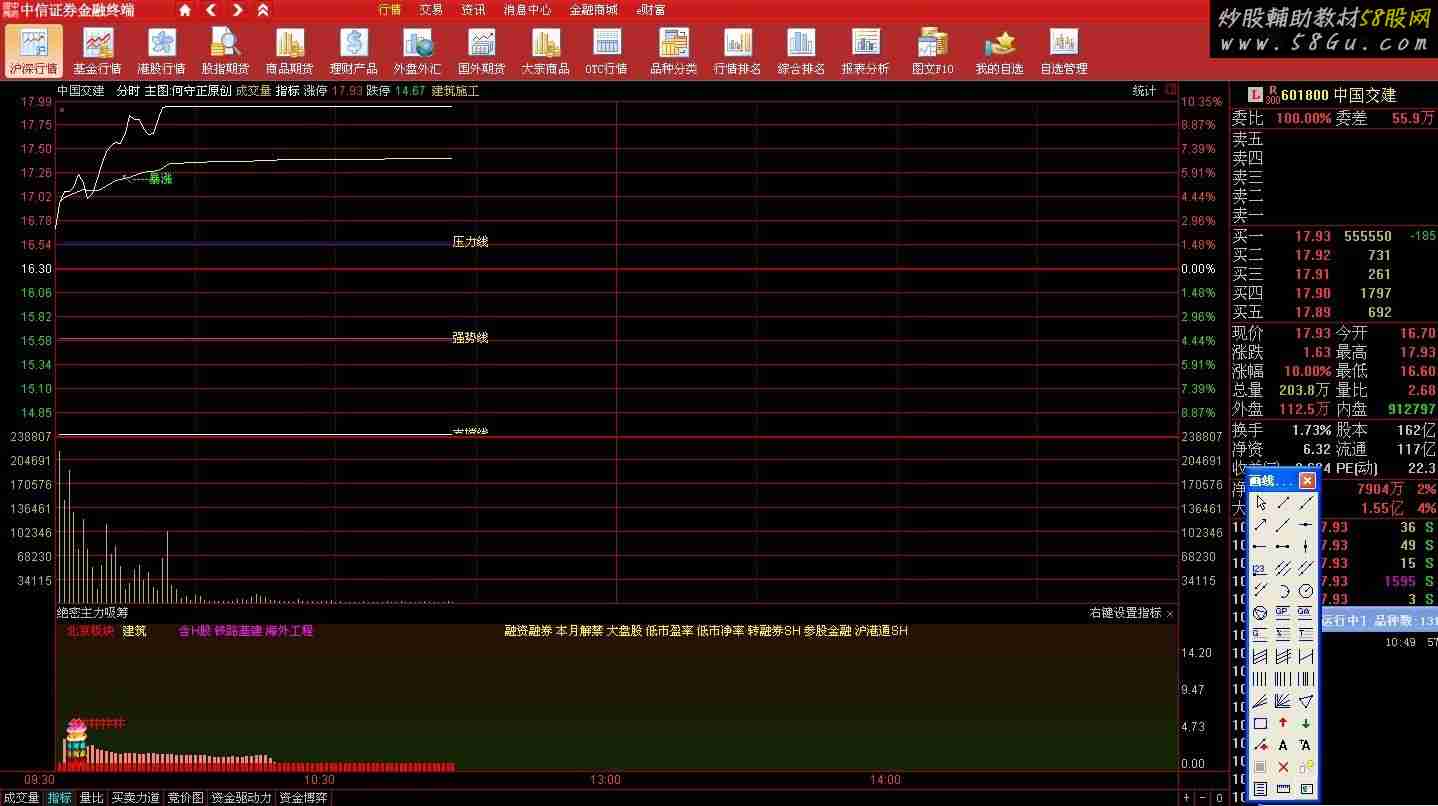
Task: Click the minus zoom button at the bottom right
Action: click(1203, 798)
